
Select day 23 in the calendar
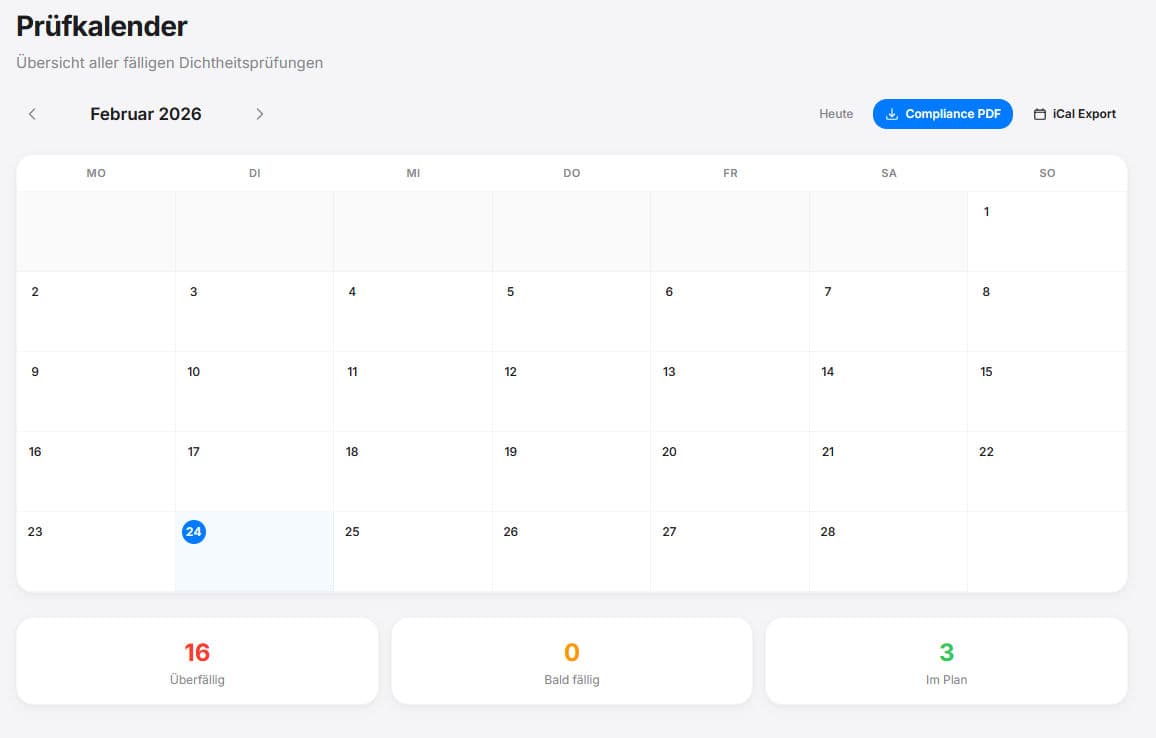[x=96, y=551]
